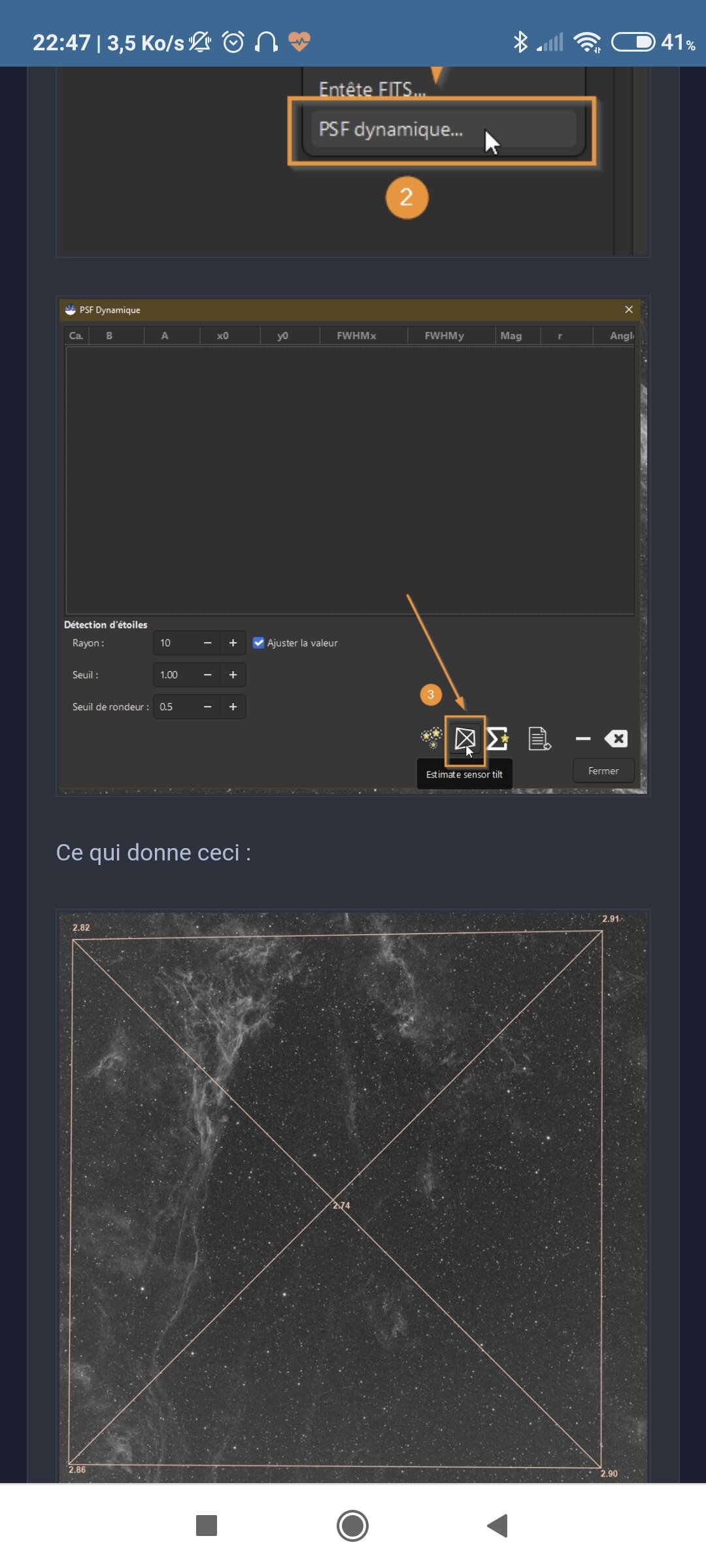Click the 2.90 corner tilt value
Screen dimensions: 706x1568
click(x=609, y=1473)
